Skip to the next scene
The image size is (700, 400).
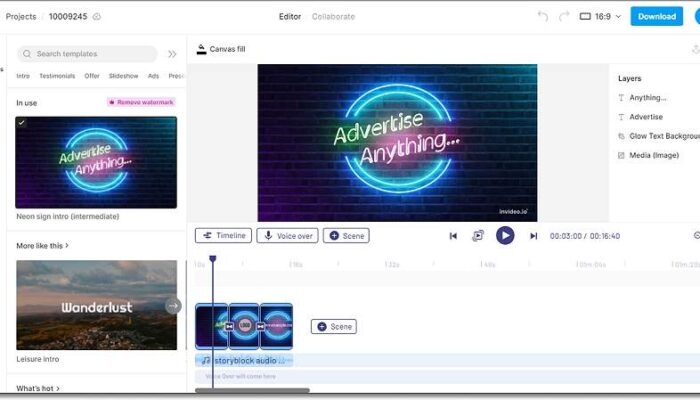click(533, 236)
